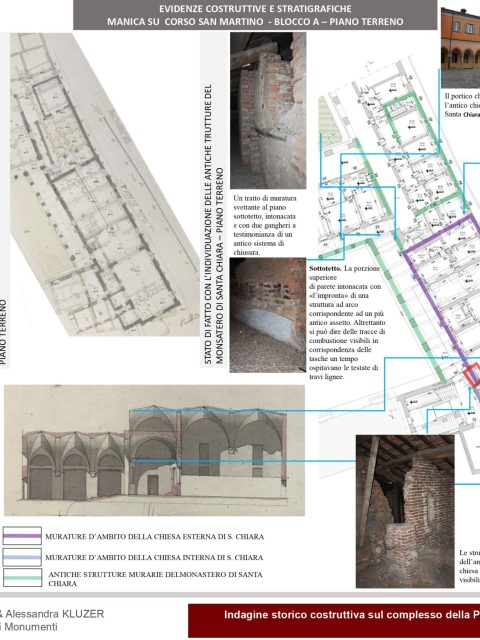This screenshot has height=640, width=480.
Task: Click the caption 'Il portico' beside the building photo
Action: 462,105
